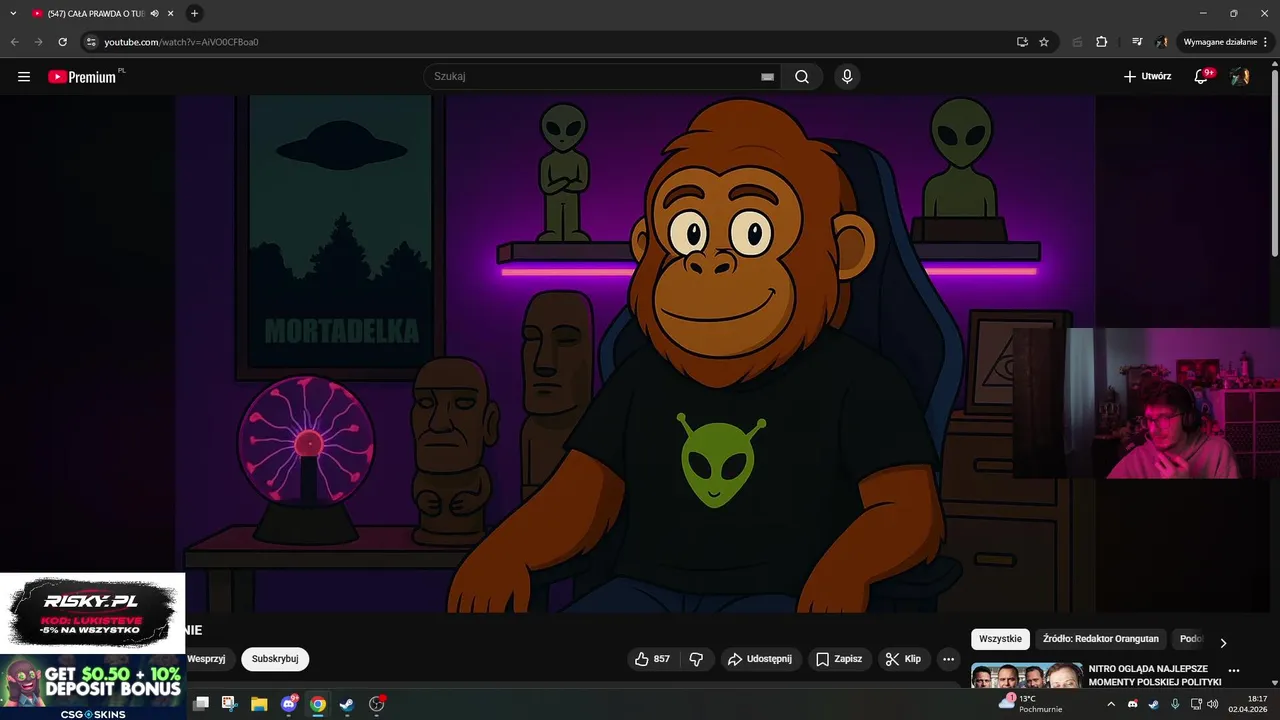Click Udostępnij to share the video
1280x720 pixels.
(x=760, y=659)
